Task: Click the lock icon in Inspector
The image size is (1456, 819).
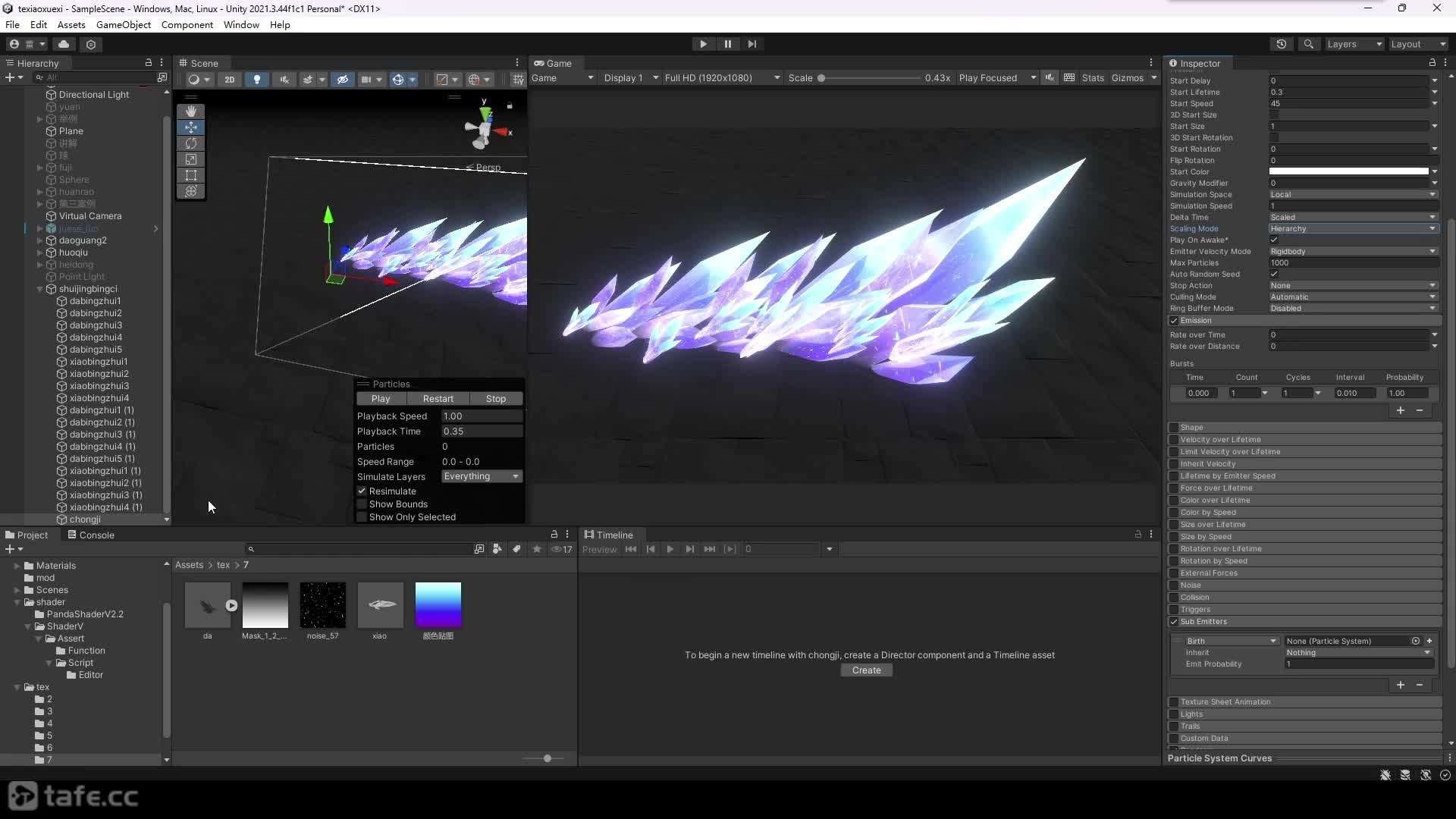Action: tap(1432, 63)
